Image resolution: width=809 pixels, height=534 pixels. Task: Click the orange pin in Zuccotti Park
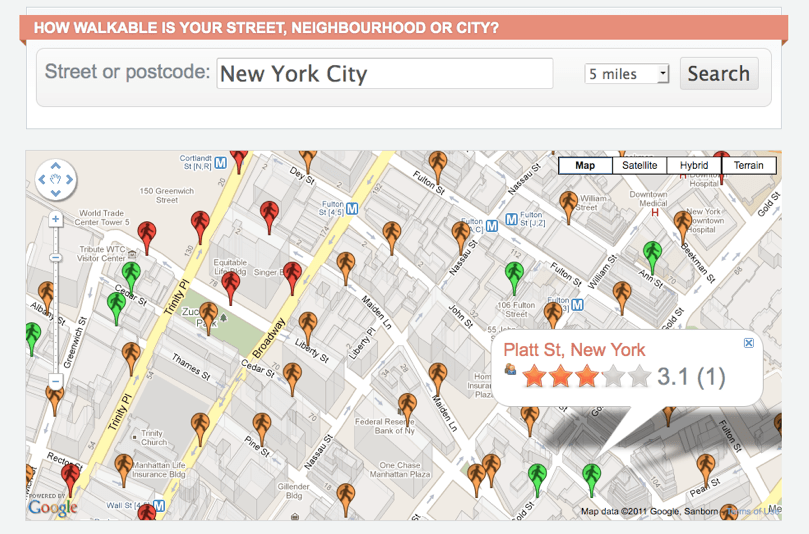click(208, 317)
